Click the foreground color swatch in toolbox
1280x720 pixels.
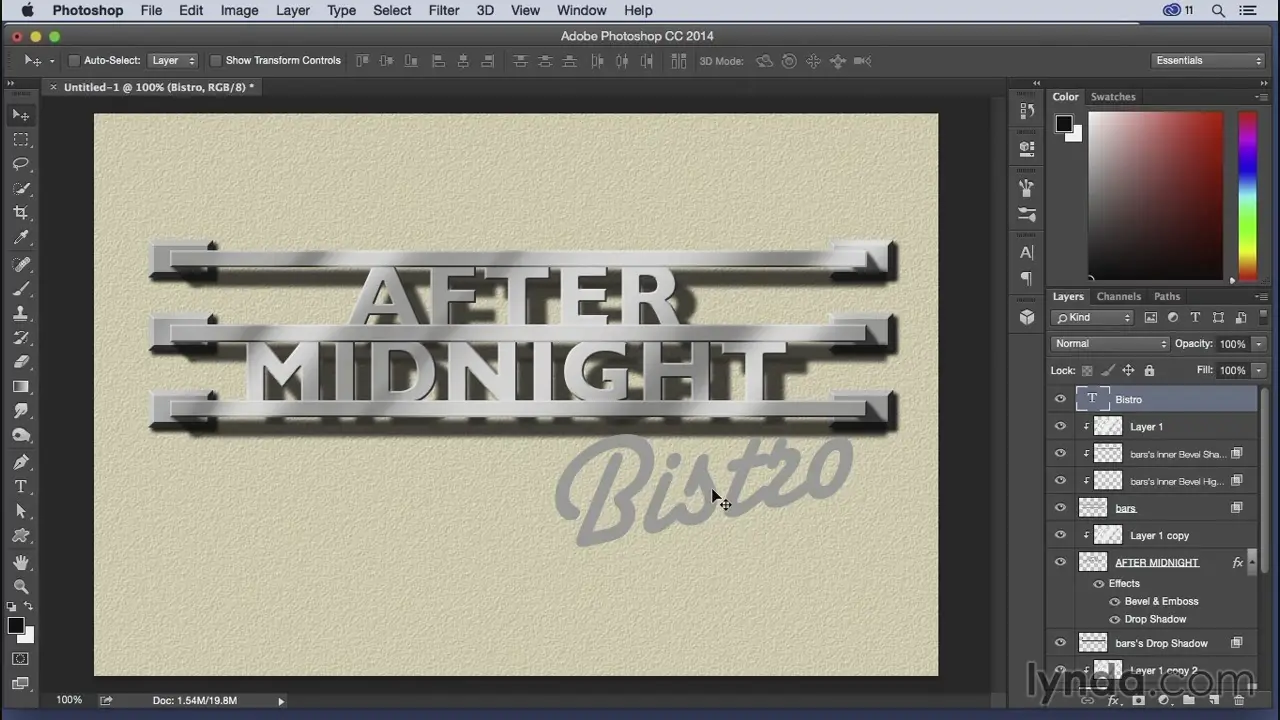pyautogui.click(x=16, y=626)
